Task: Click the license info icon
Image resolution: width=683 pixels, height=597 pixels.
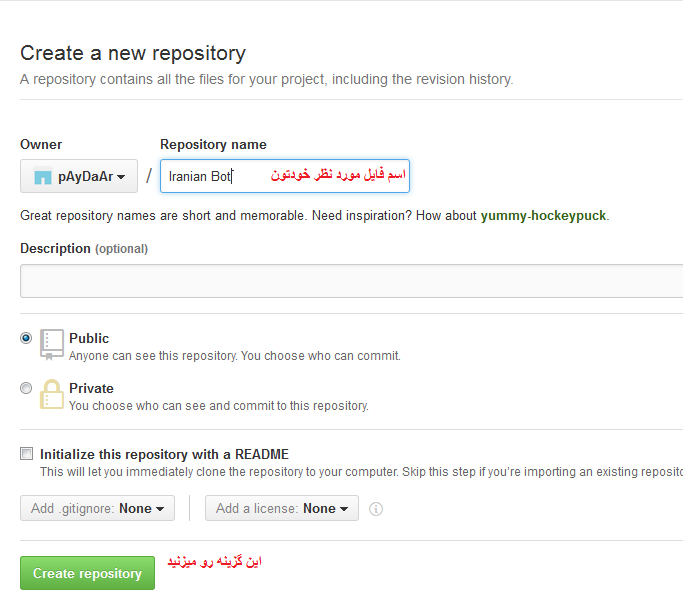Action: (x=376, y=509)
